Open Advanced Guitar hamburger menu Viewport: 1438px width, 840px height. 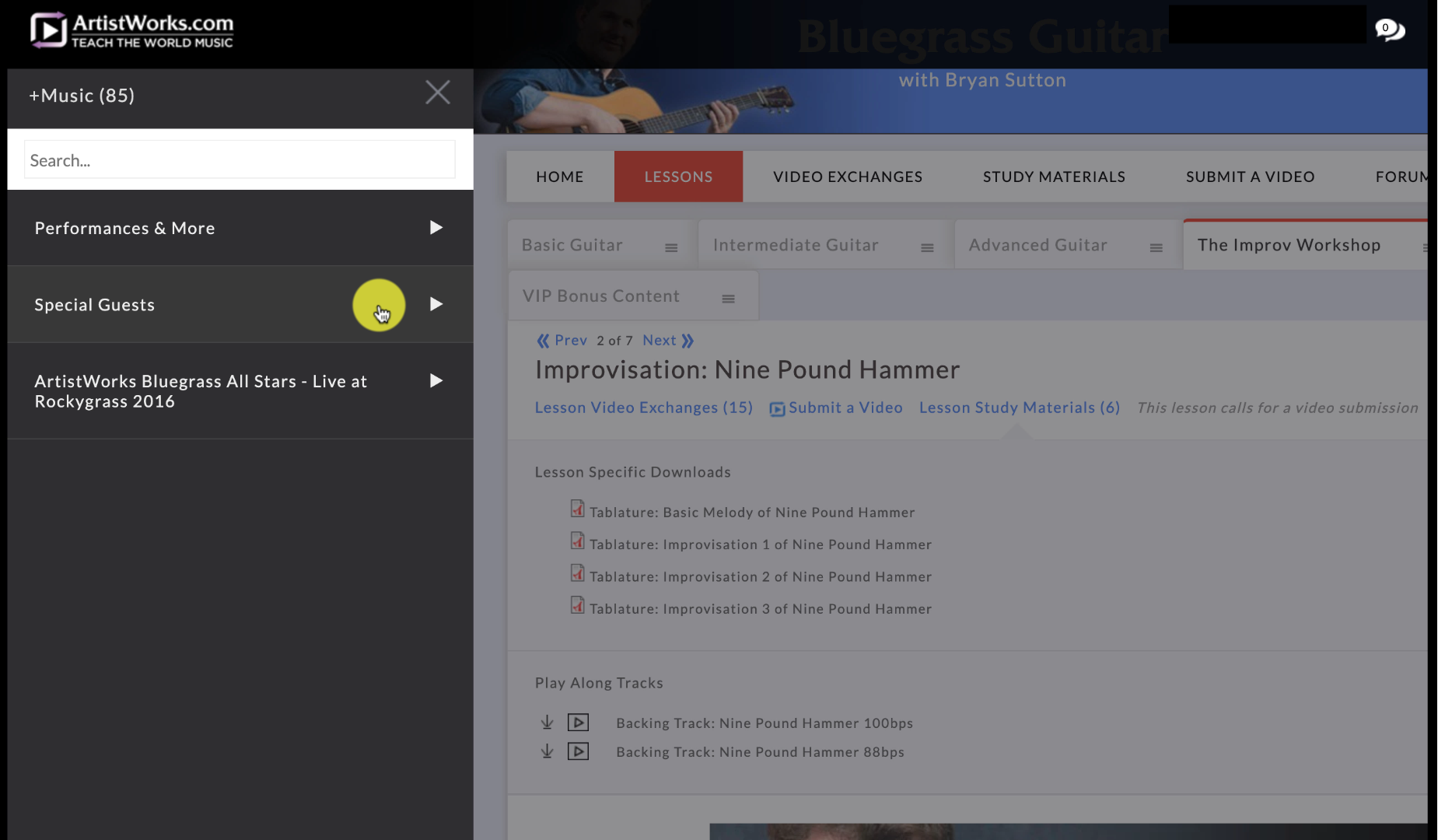click(1156, 248)
